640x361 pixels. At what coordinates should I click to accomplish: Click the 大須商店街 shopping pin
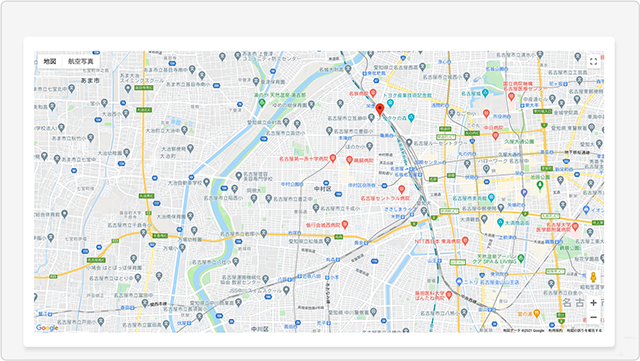[500, 223]
